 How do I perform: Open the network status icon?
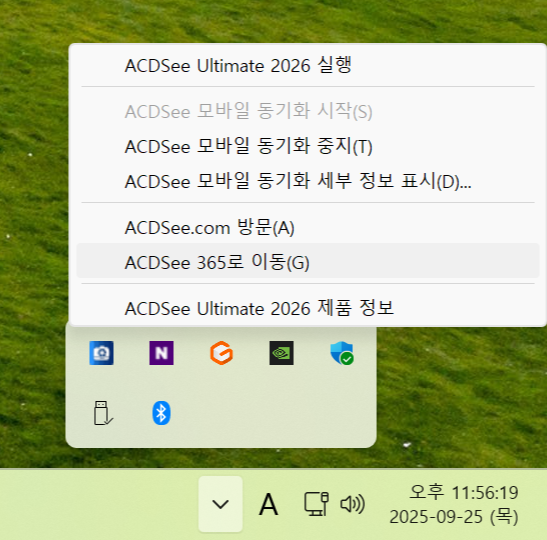click(316, 504)
